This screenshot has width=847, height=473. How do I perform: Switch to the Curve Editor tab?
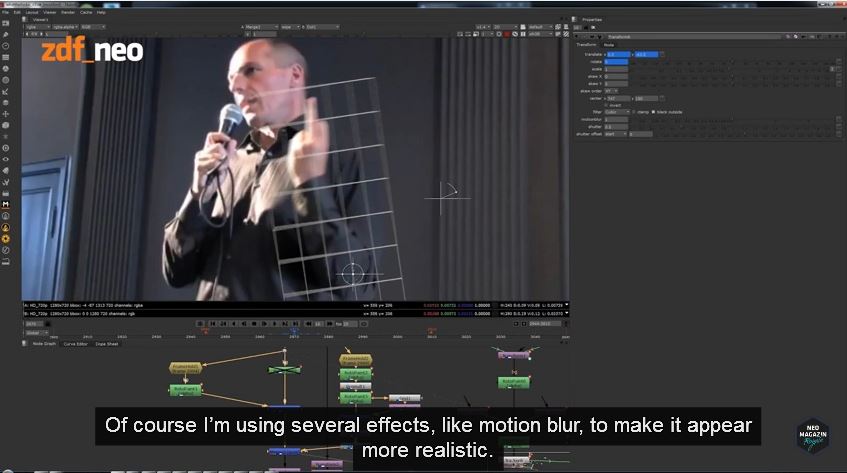coord(76,343)
